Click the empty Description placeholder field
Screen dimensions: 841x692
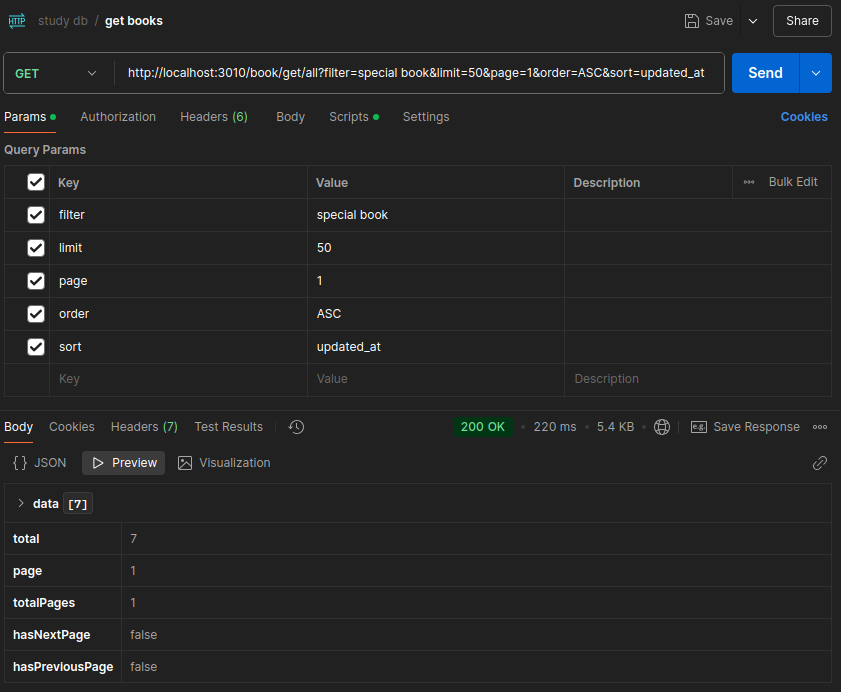[x=698, y=379]
